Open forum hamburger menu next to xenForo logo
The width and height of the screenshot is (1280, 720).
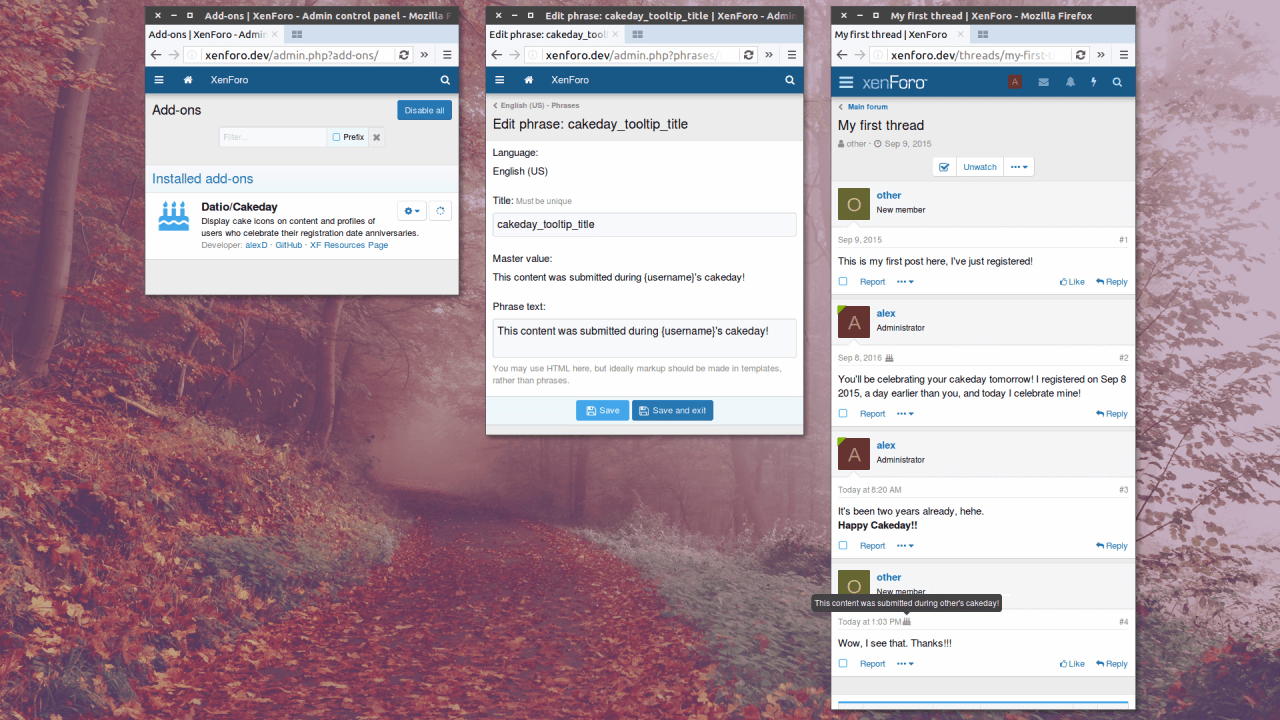coord(846,82)
